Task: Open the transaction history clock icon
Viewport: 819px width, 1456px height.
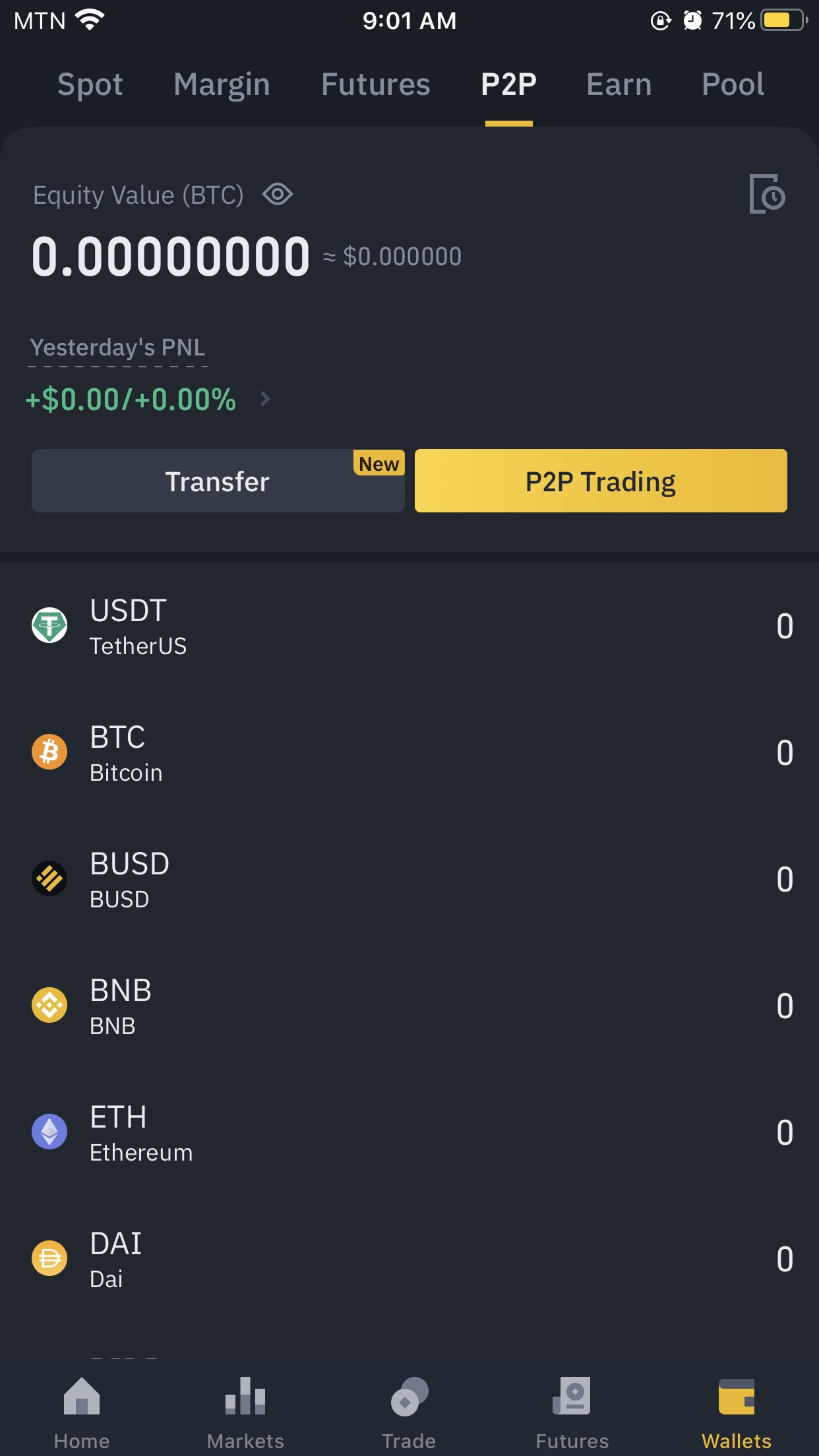Action: click(767, 194)
